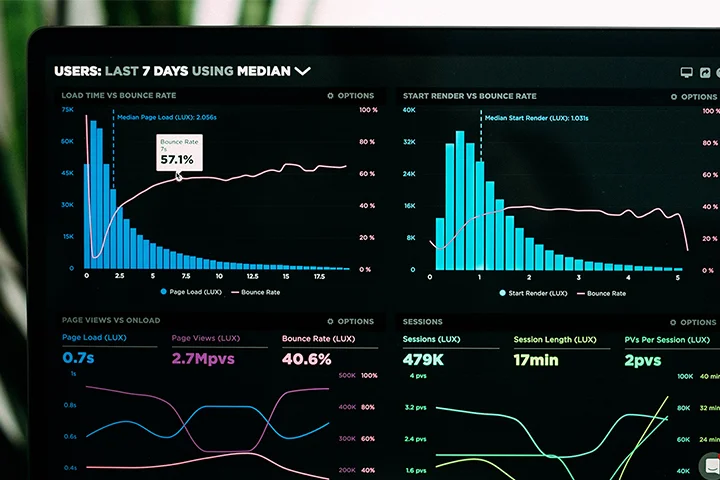Select the Bounce Rate (LUX) metric tab
The width and height of the screenshot is (720, 480).
tap(318, 339)
